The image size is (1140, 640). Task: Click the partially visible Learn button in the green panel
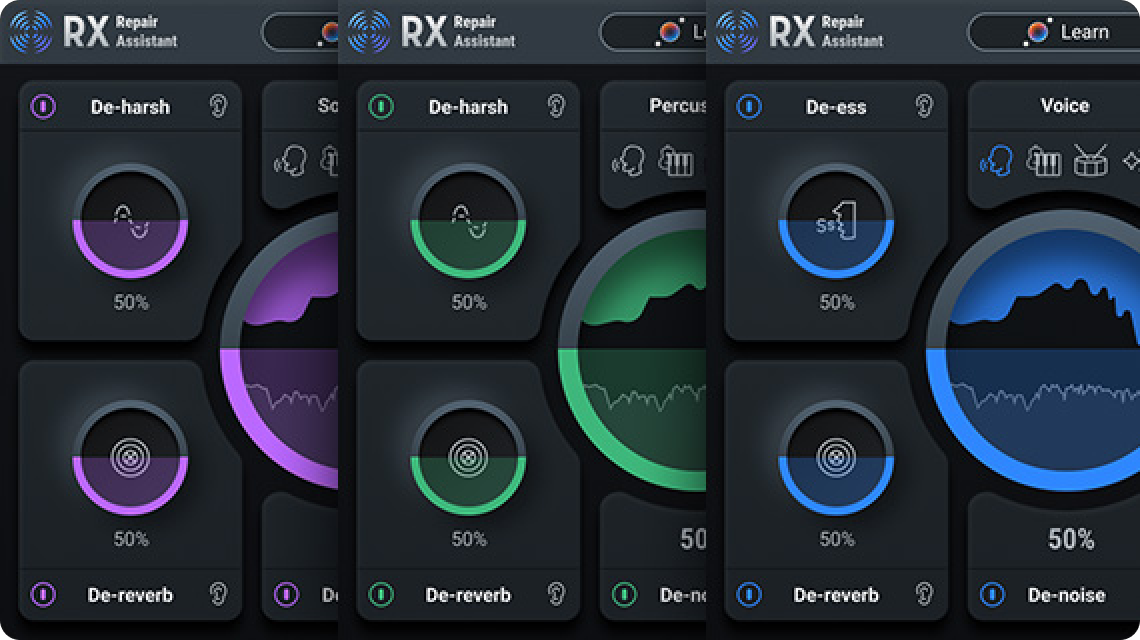point(652,32)
